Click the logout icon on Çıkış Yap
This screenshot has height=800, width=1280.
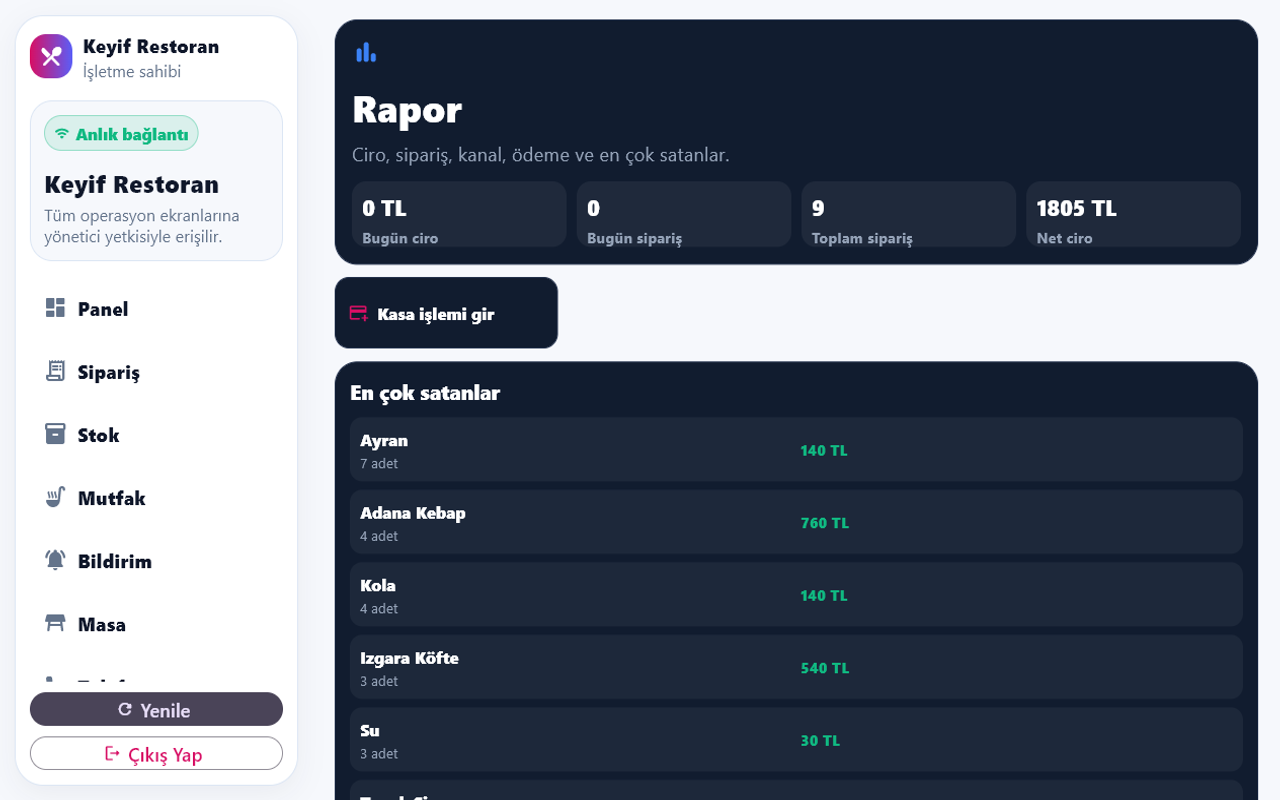coord(112,753)
